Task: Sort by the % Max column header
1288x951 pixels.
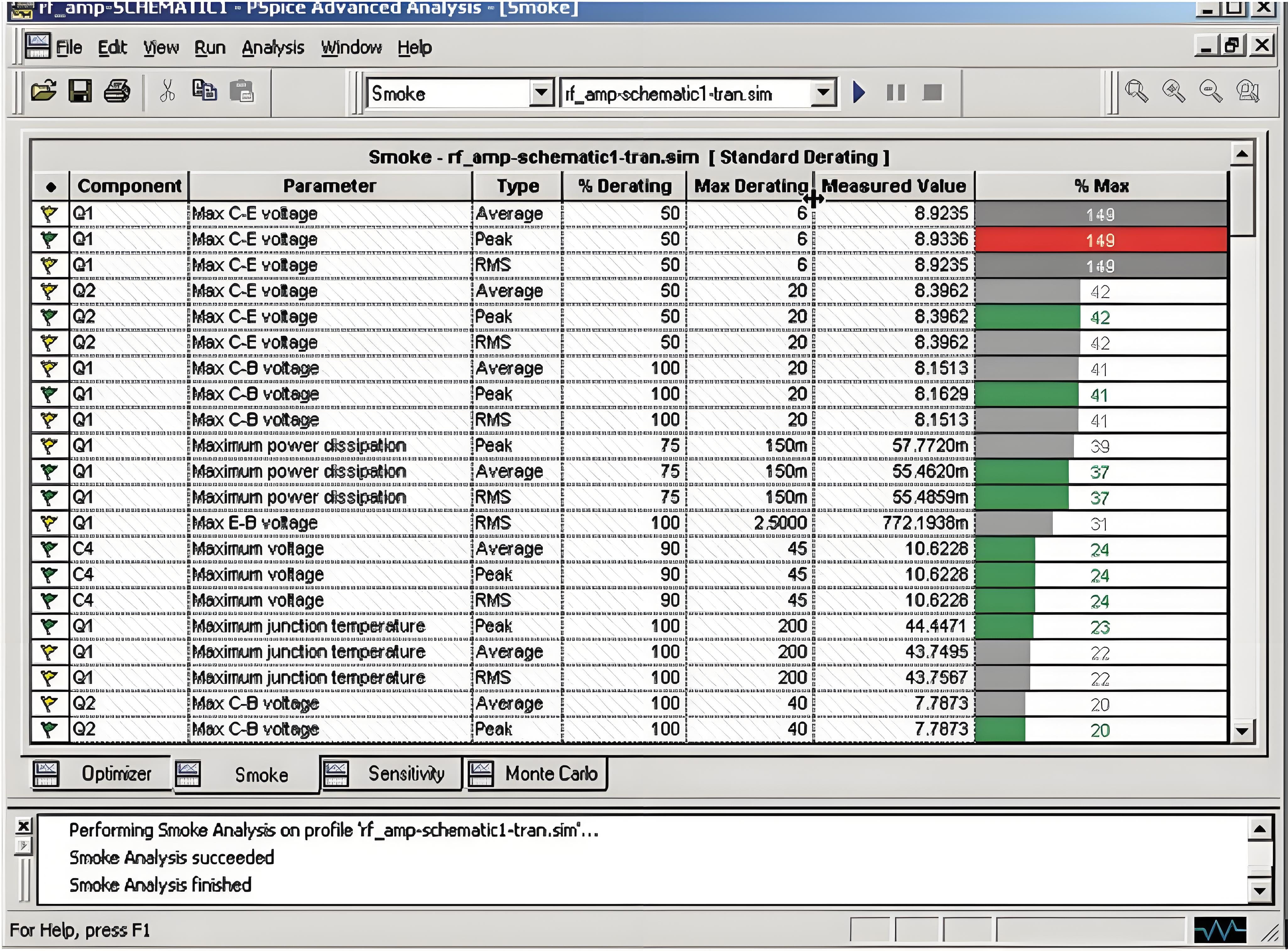Action: tap(1101, 187)
